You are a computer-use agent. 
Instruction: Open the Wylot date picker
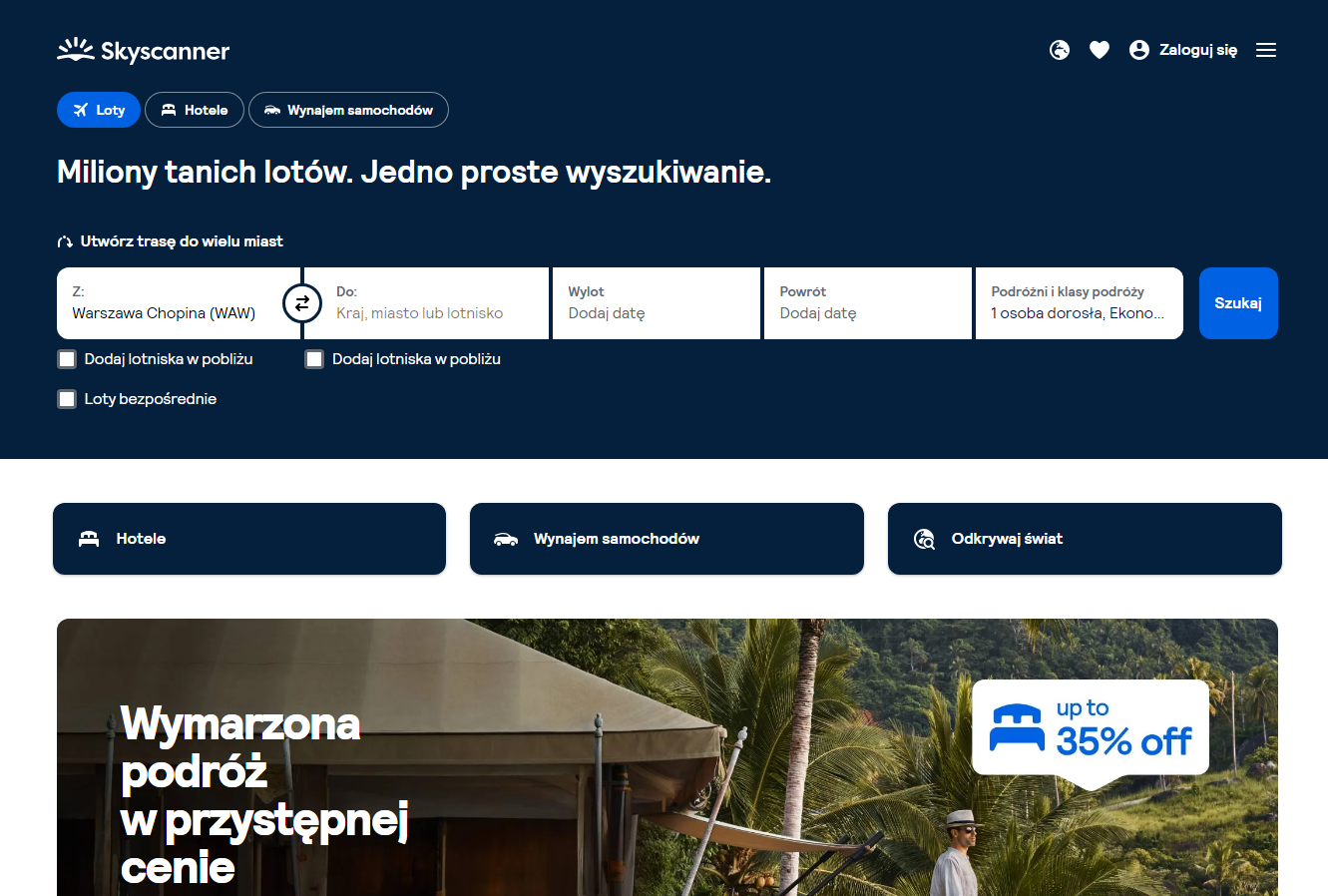[x=657, y=303]
